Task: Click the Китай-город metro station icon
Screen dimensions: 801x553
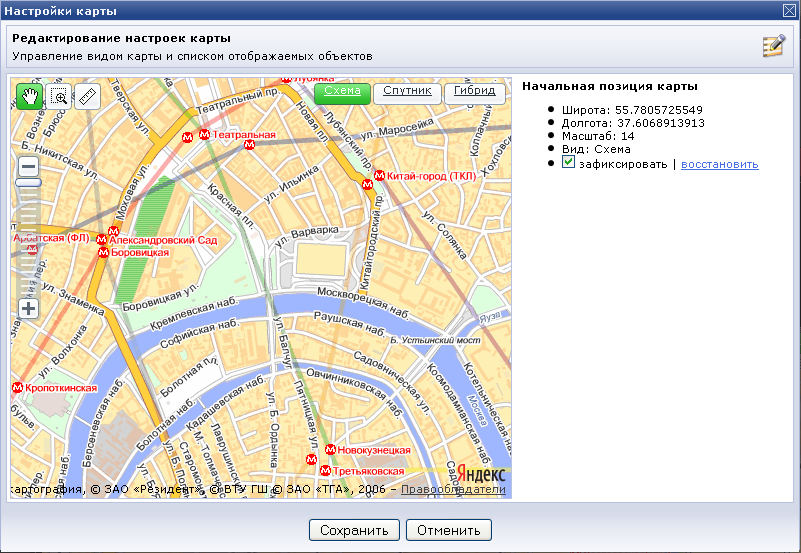Action: pos(379,176)
